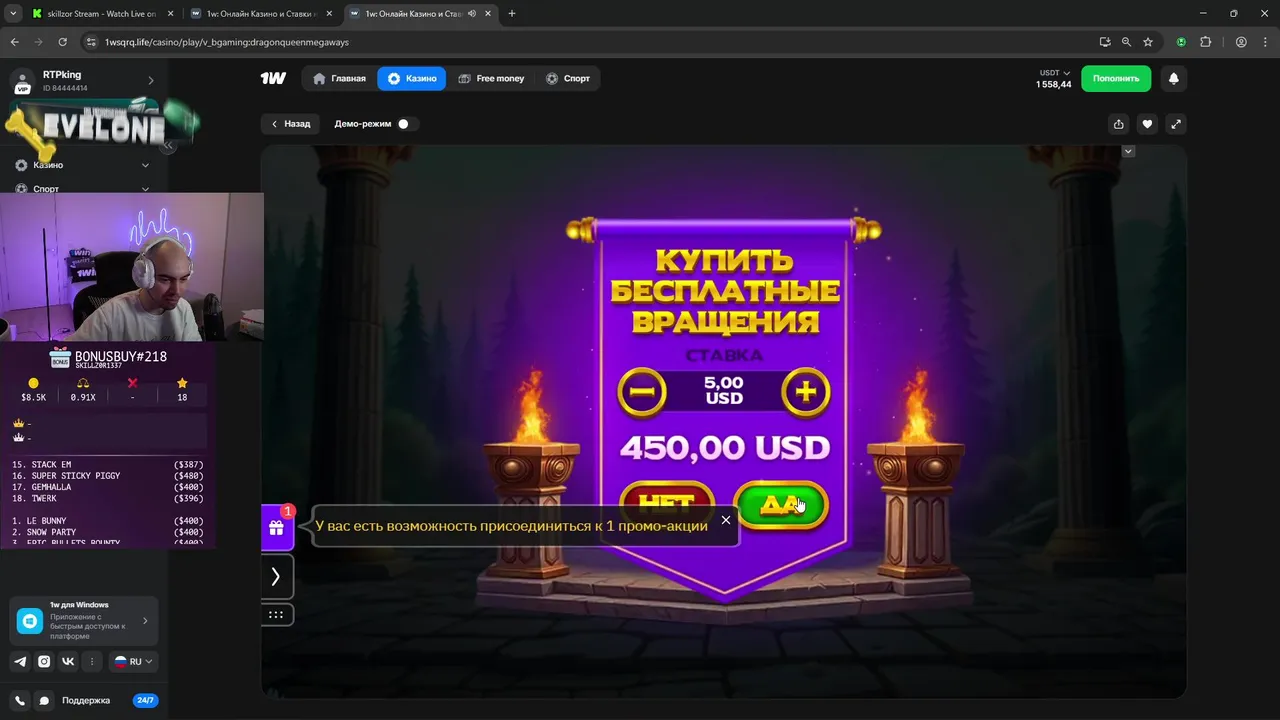
Task: Reload the browser page
Action: pos(62,42)
